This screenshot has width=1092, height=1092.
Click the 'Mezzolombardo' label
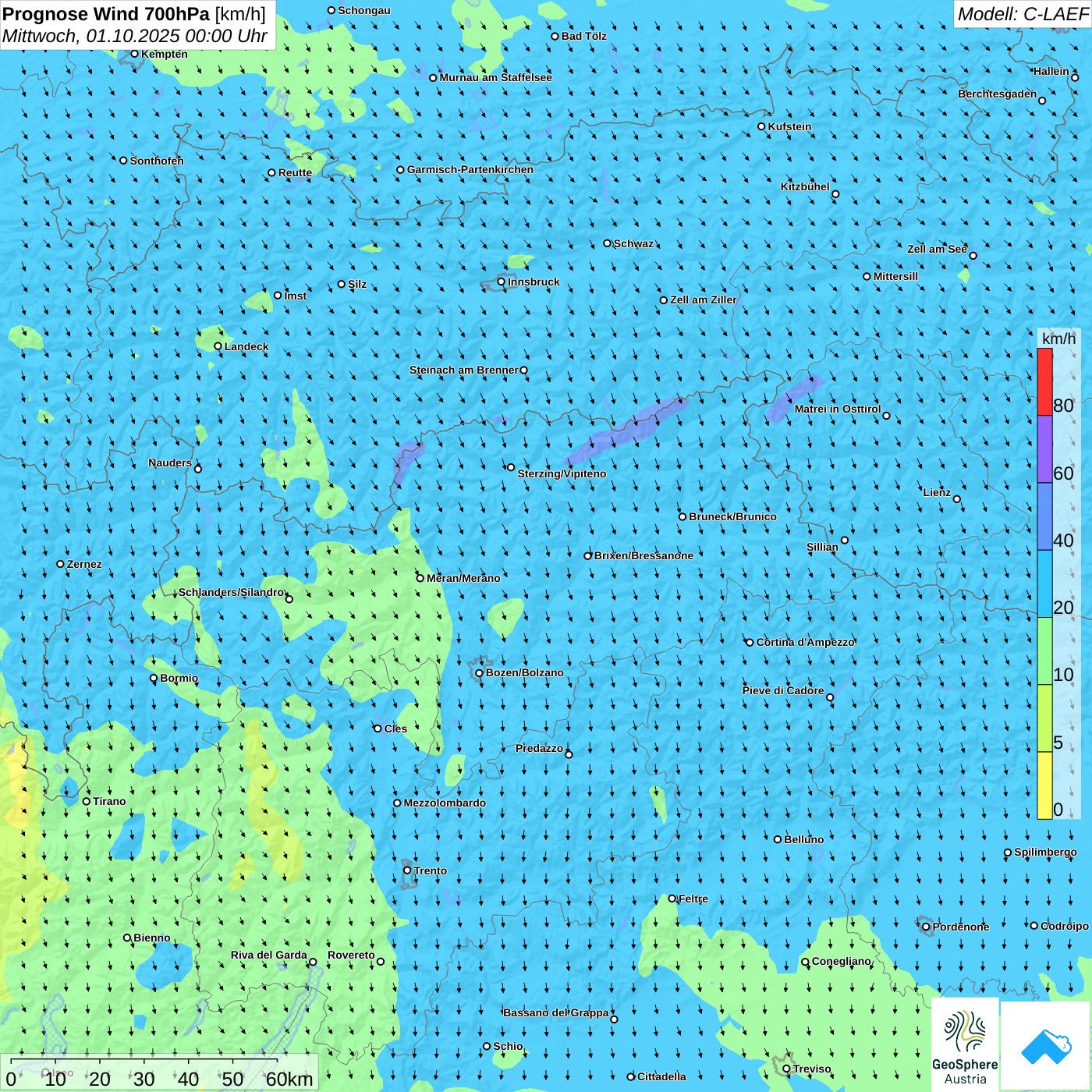coord(445,803)
